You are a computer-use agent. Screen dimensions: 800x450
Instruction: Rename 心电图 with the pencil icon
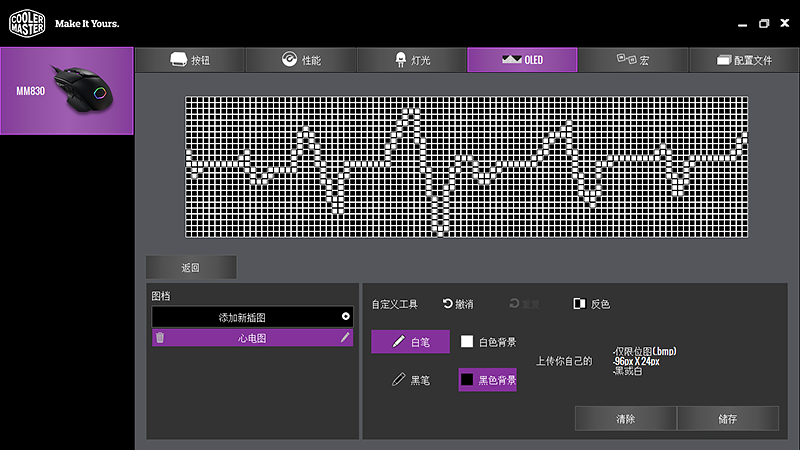[345, 337]
